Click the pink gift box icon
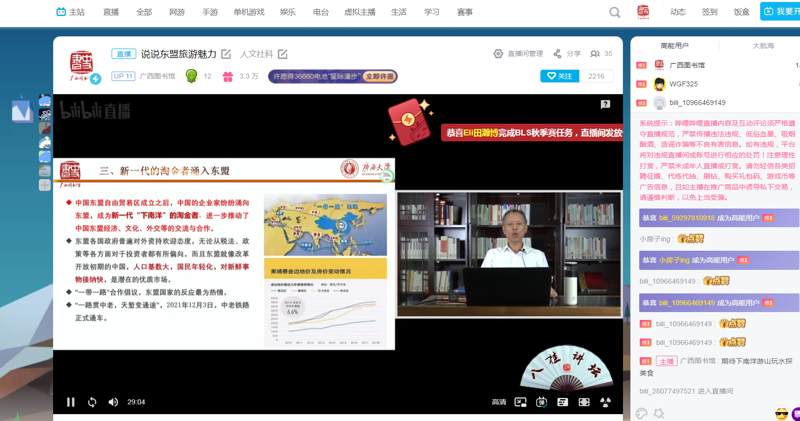 228,76
